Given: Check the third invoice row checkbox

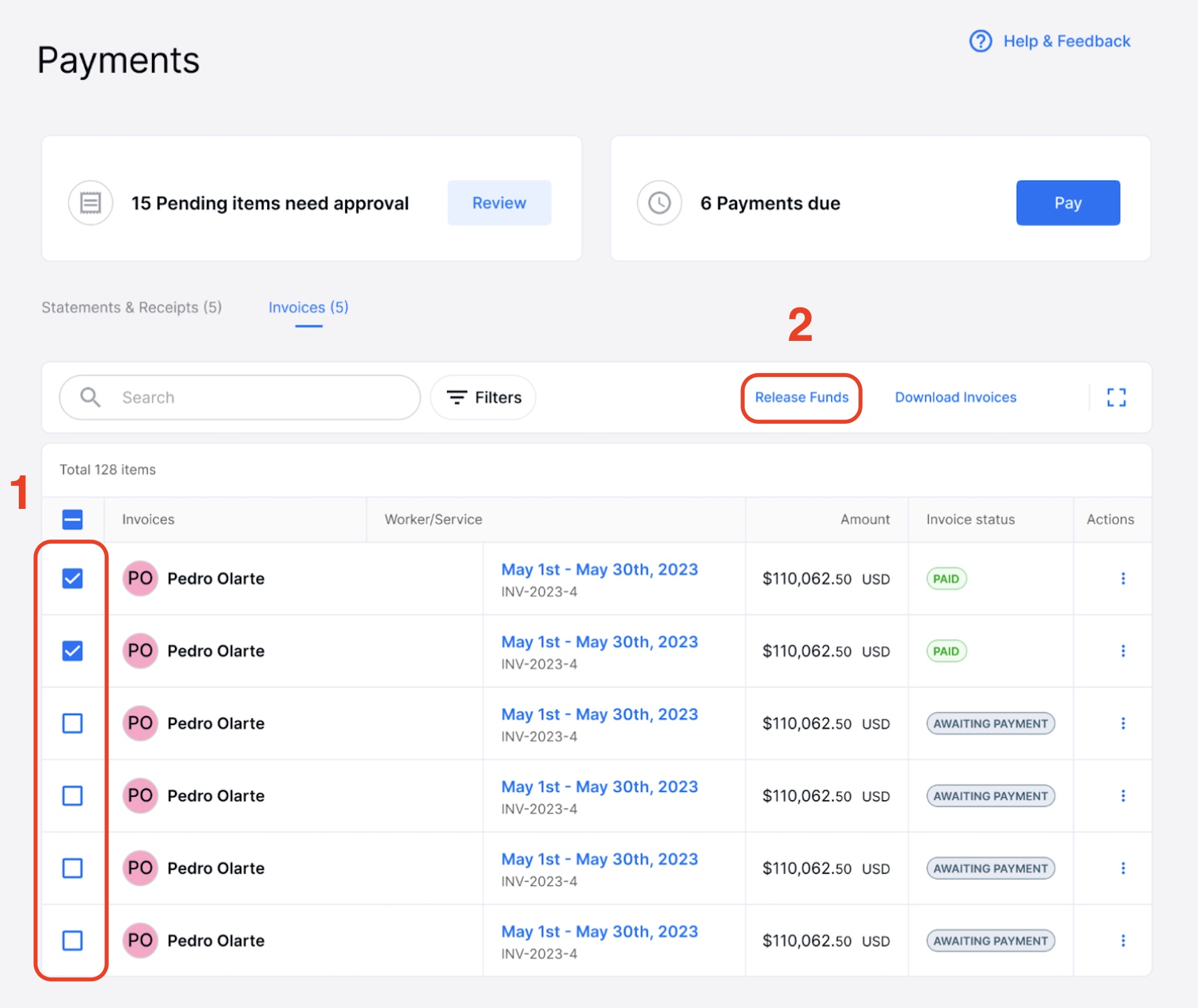Looking at the screenshot, I should point(72,723).
